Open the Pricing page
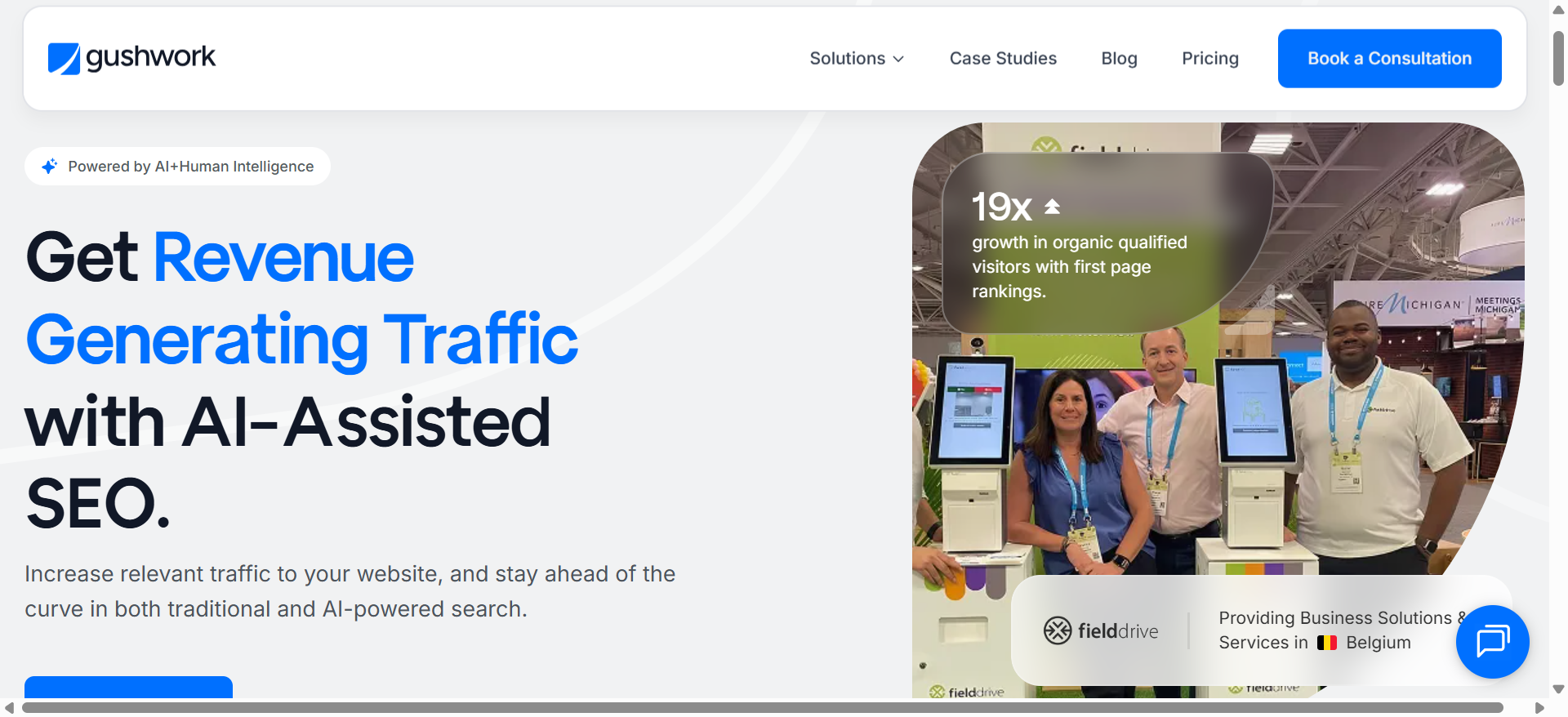Image resolution: width=1568 pixels, height=717 pixels. click(1209, 59)
